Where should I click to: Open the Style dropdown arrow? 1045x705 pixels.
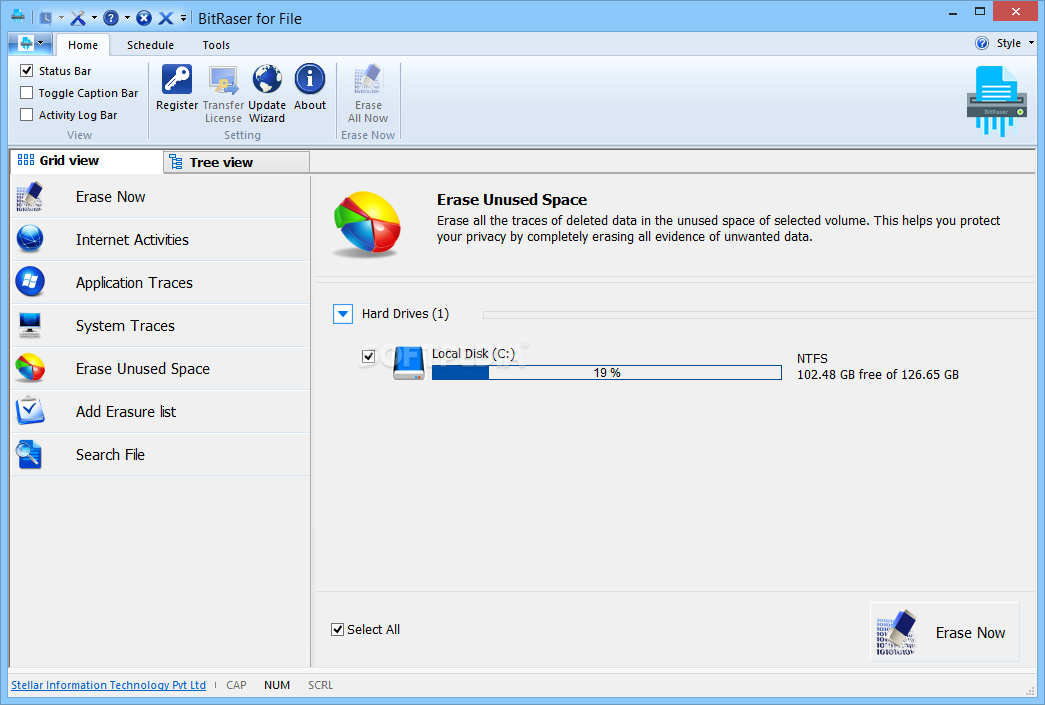[1032, 43]
